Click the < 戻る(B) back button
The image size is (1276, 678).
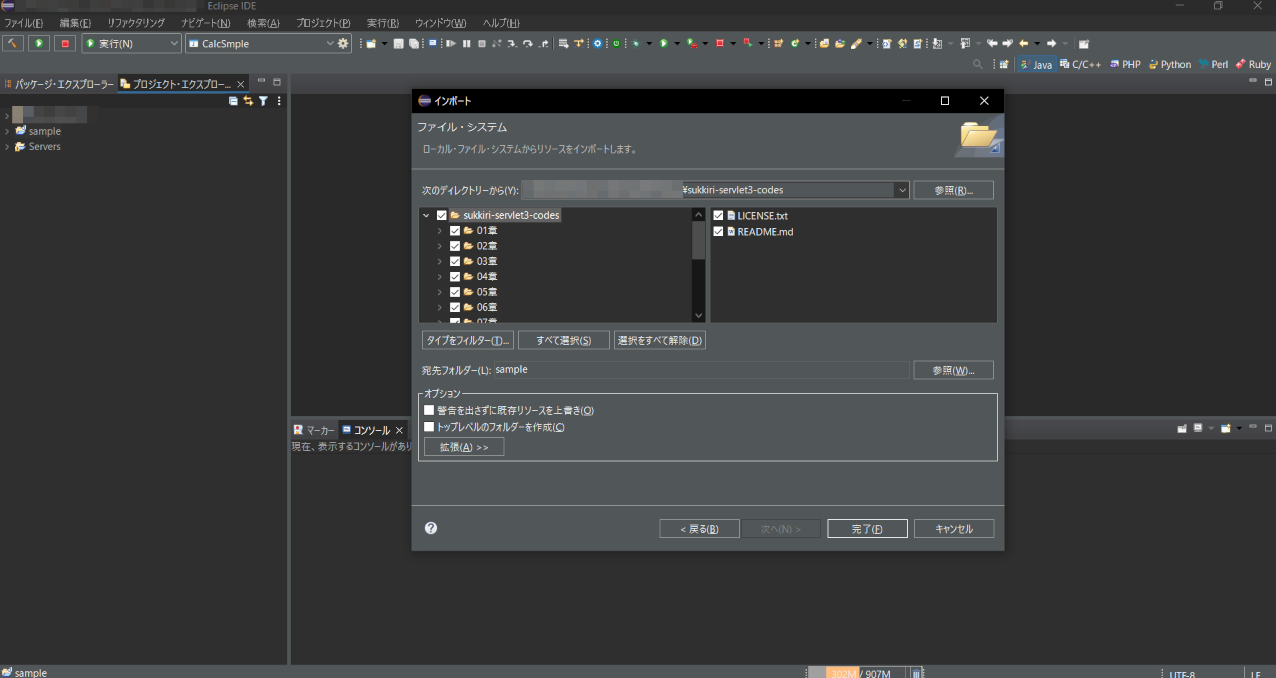coord(699,529)
